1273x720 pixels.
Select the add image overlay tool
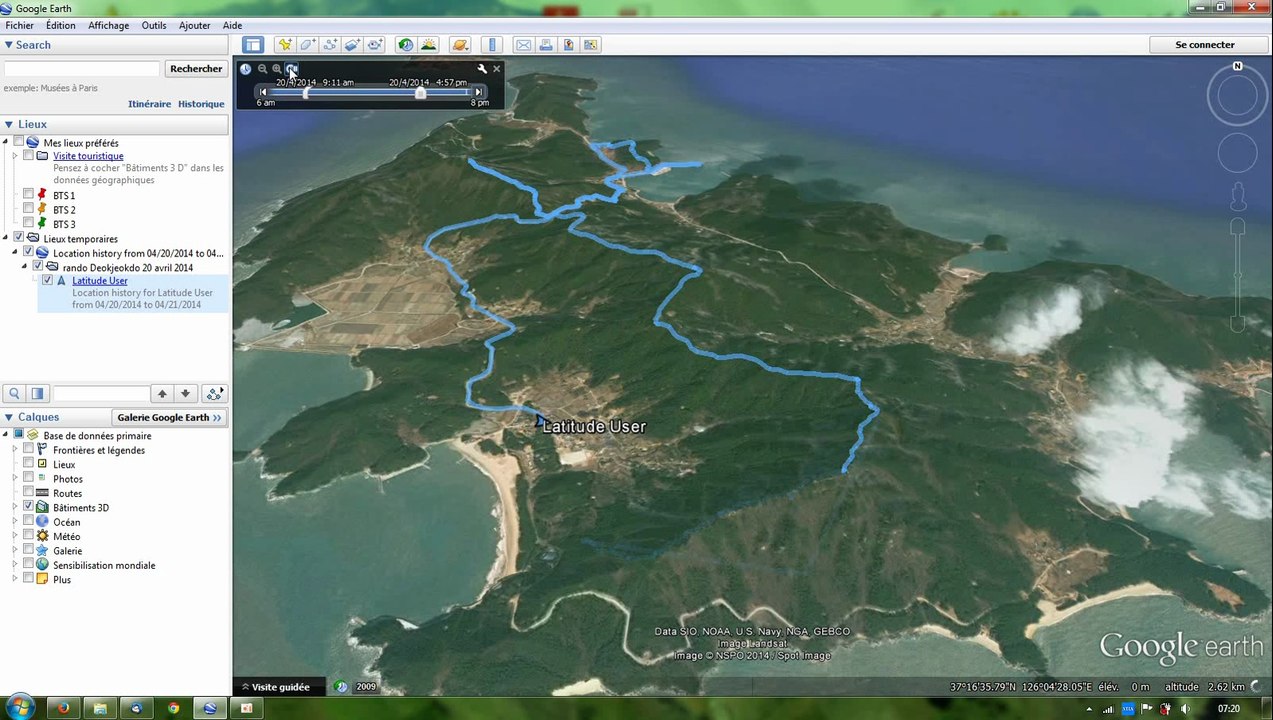point(352,45)
